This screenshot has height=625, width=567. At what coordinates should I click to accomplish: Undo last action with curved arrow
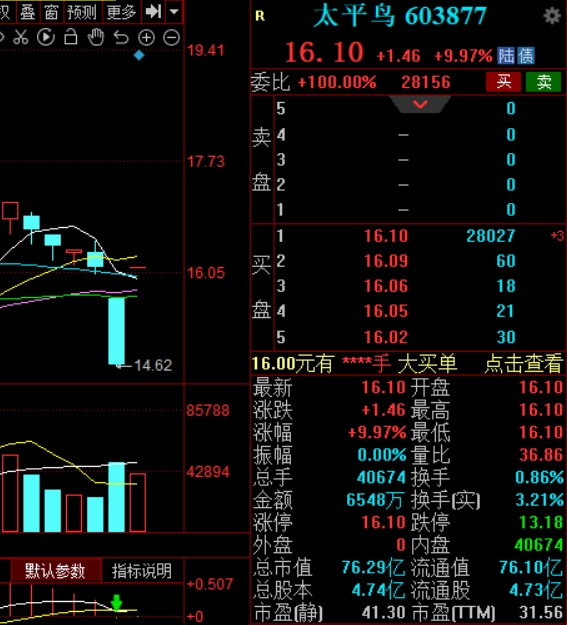click(121, 37)
